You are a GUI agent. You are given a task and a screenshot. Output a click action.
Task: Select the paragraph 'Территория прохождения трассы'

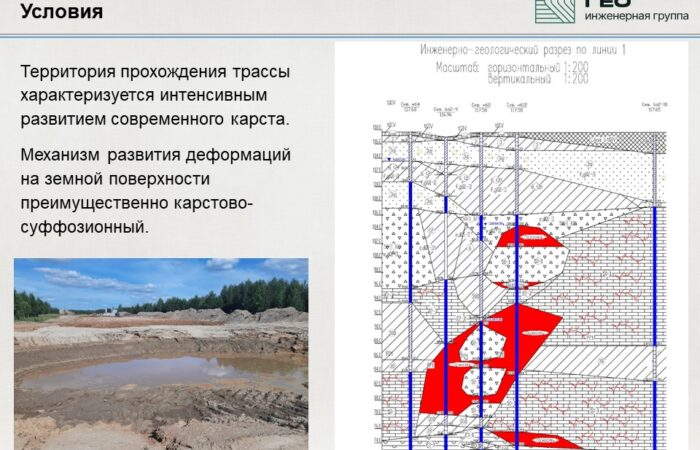tap(155, 95)
